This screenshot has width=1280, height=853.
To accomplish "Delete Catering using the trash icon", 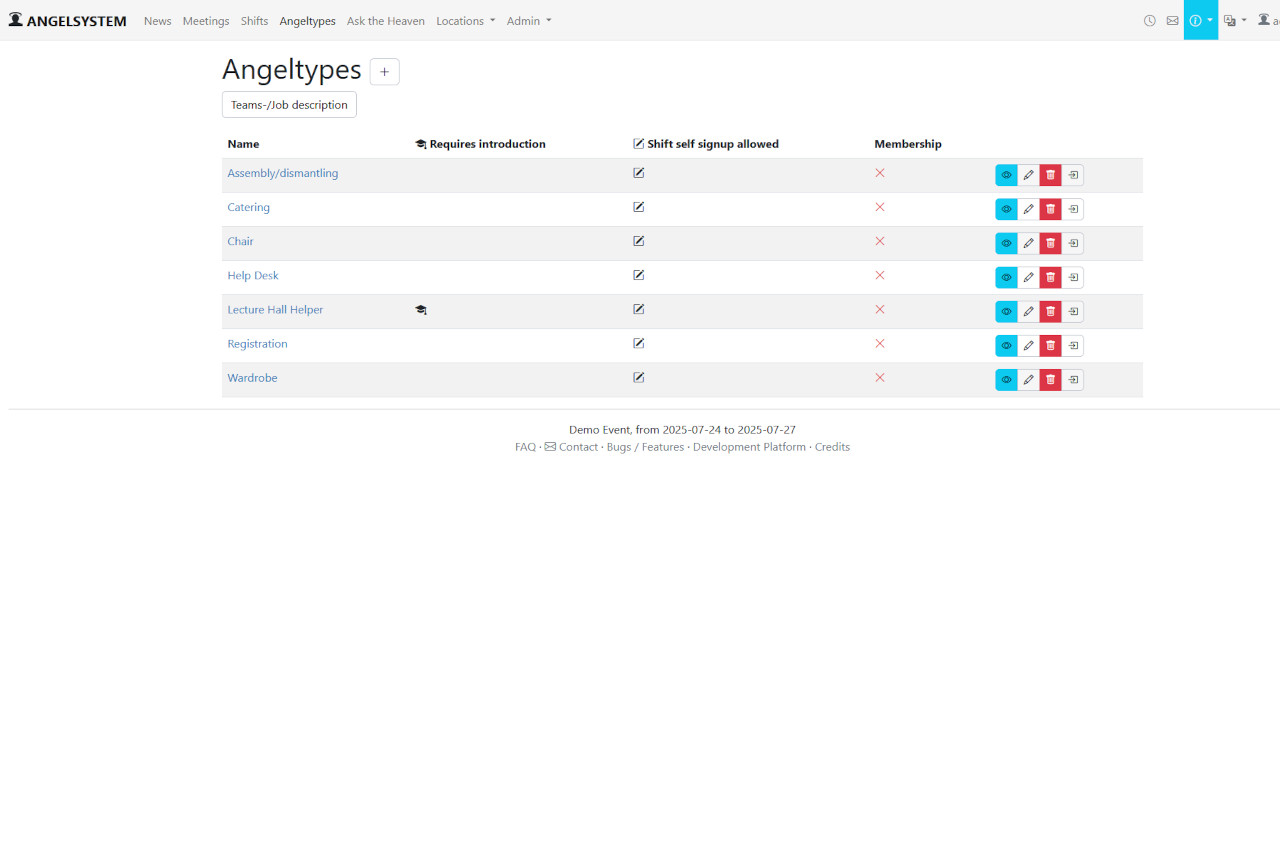I will (1051, 209).
